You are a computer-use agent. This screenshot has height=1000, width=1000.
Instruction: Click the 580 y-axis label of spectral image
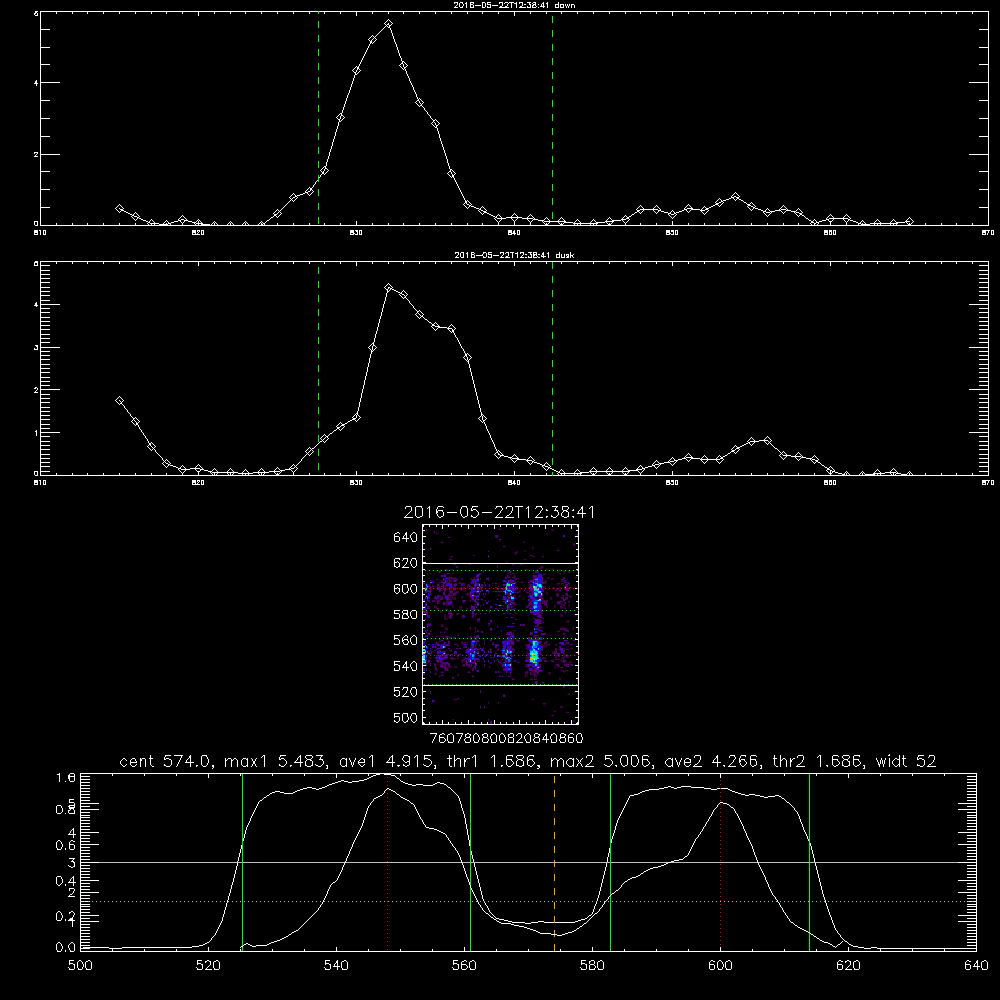(406, 615)
